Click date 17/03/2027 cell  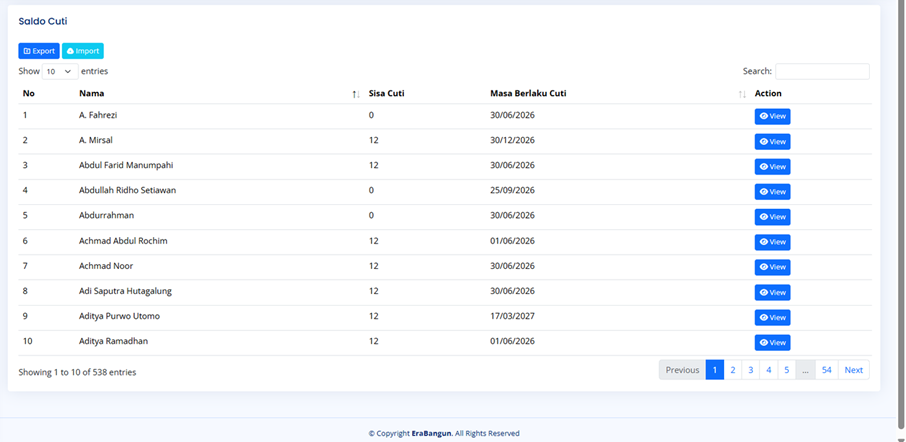pos(513,316)
